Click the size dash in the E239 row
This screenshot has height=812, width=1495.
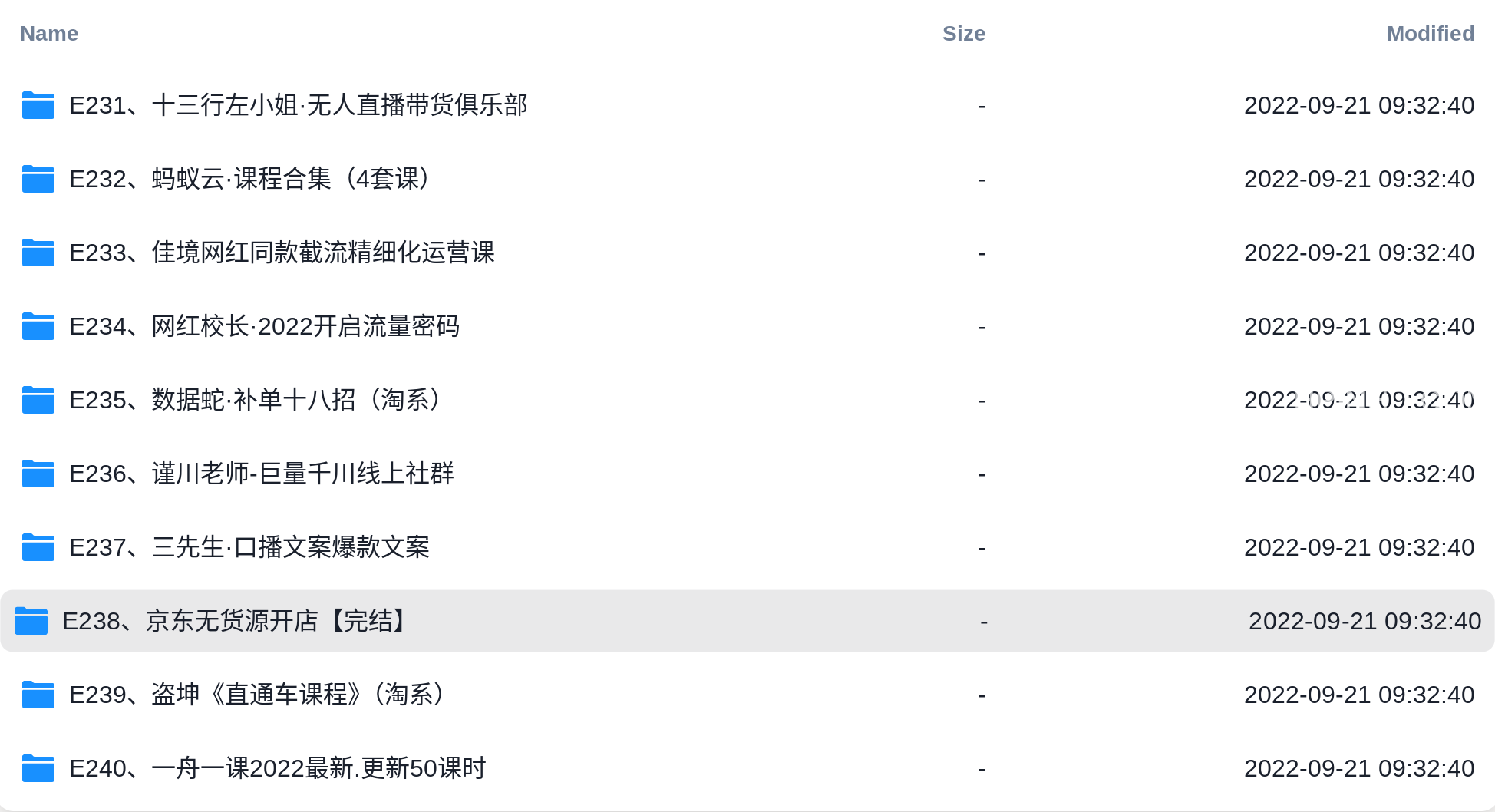982,695
